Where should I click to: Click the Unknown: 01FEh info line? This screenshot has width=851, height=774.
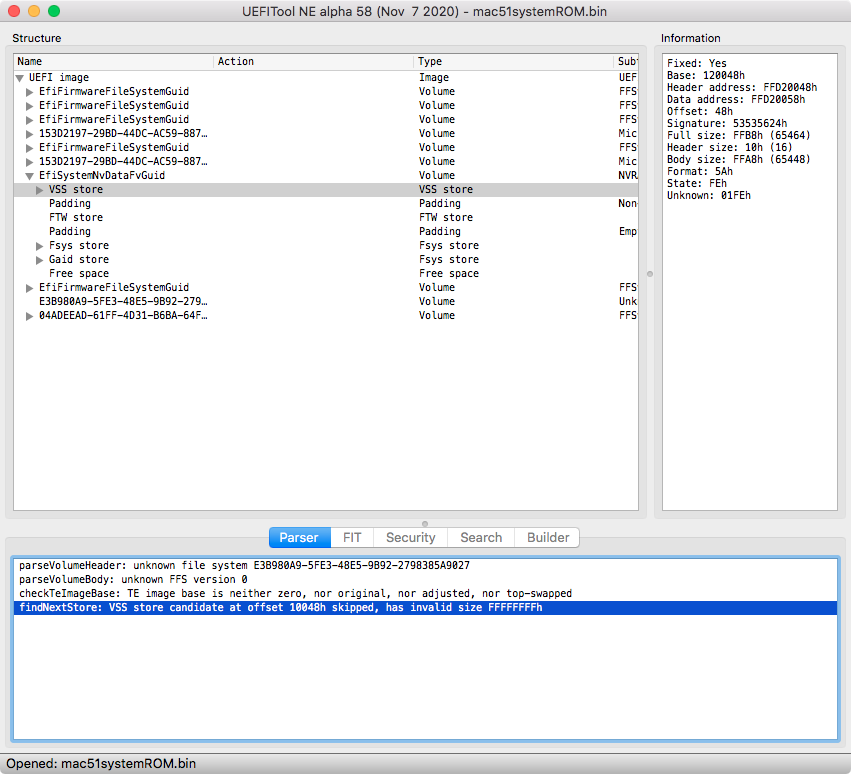click(709, 196)
